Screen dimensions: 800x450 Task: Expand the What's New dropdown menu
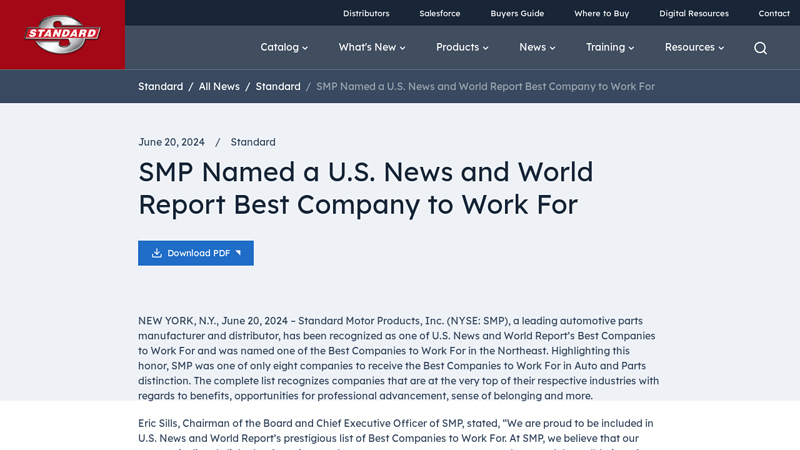372,47
